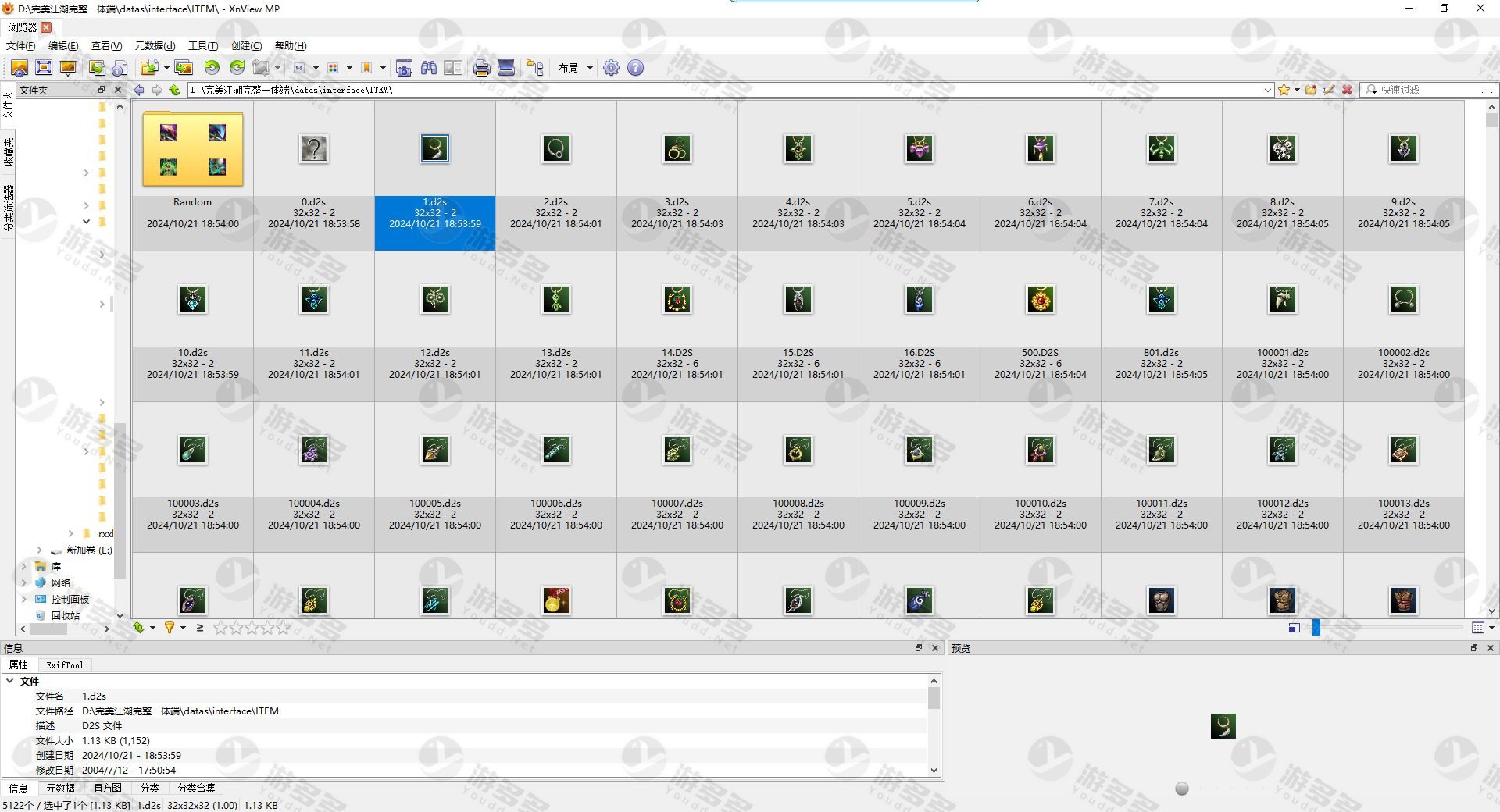Open 布局 layout dropdown
Screen dimensions: 1500x812
[x=576, y=68]
